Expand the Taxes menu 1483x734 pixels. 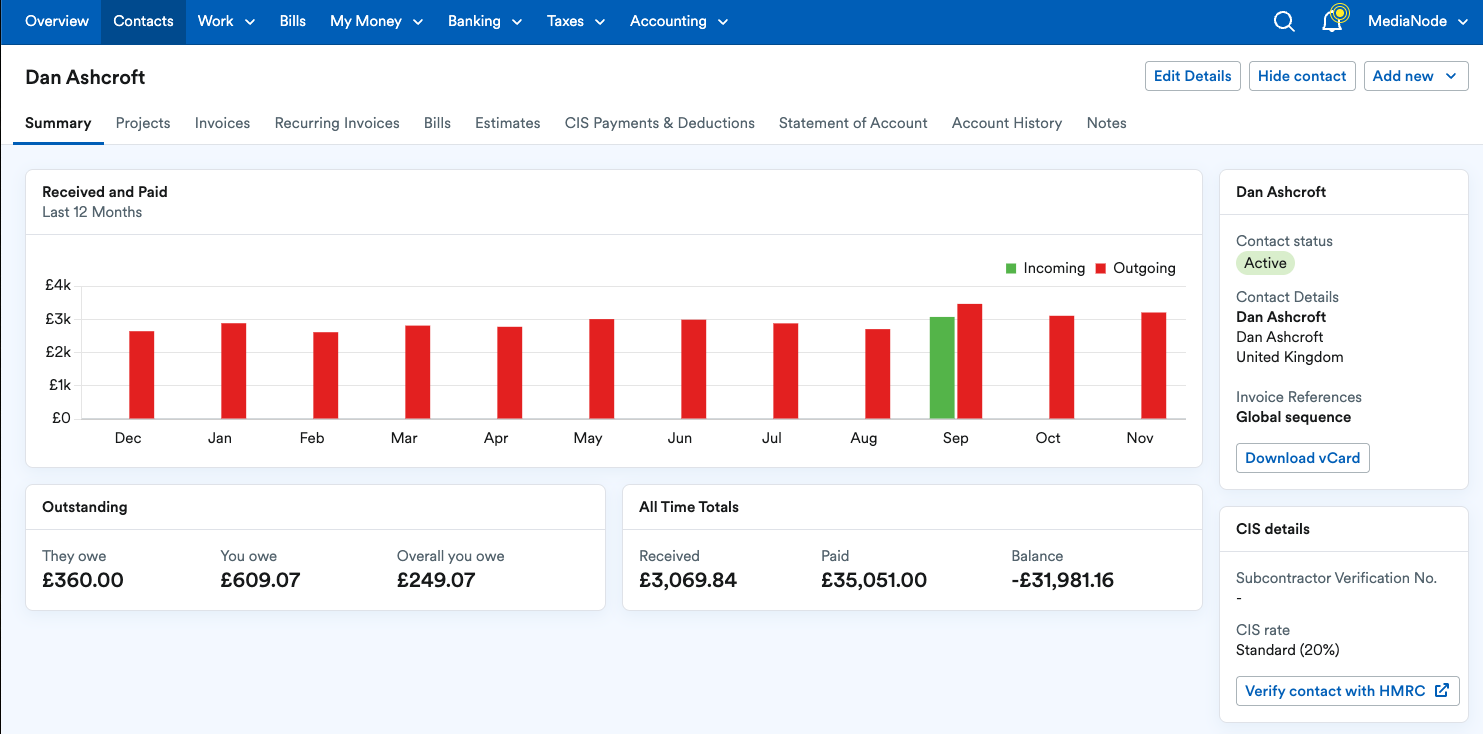click(x=576, y=21)
